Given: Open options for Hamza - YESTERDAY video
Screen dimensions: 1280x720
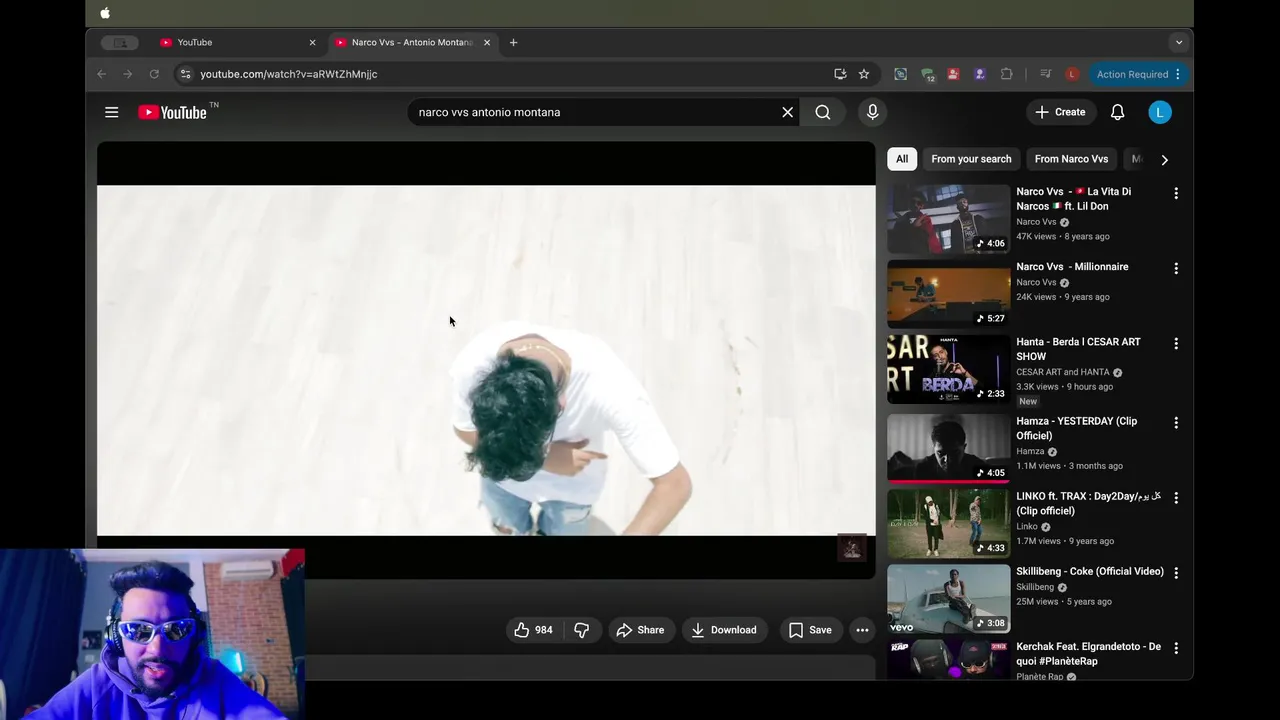Looking at the screenshot, I should (1176, 423).
